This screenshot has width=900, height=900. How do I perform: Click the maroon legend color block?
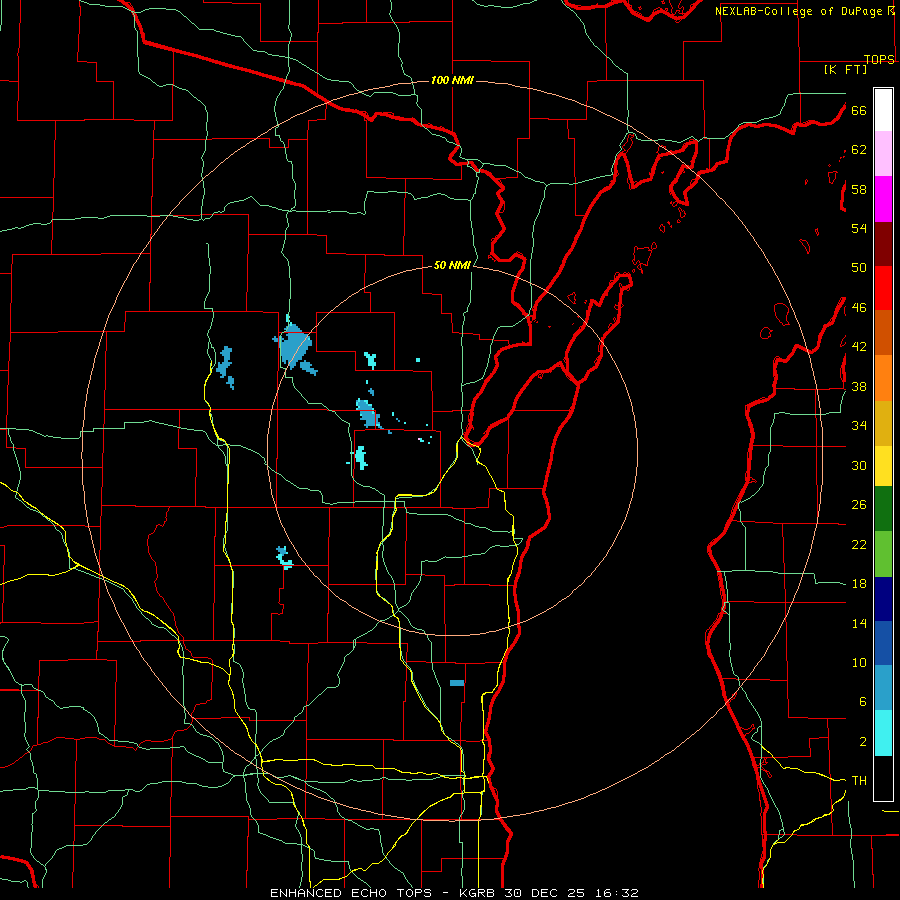point(883,244)
